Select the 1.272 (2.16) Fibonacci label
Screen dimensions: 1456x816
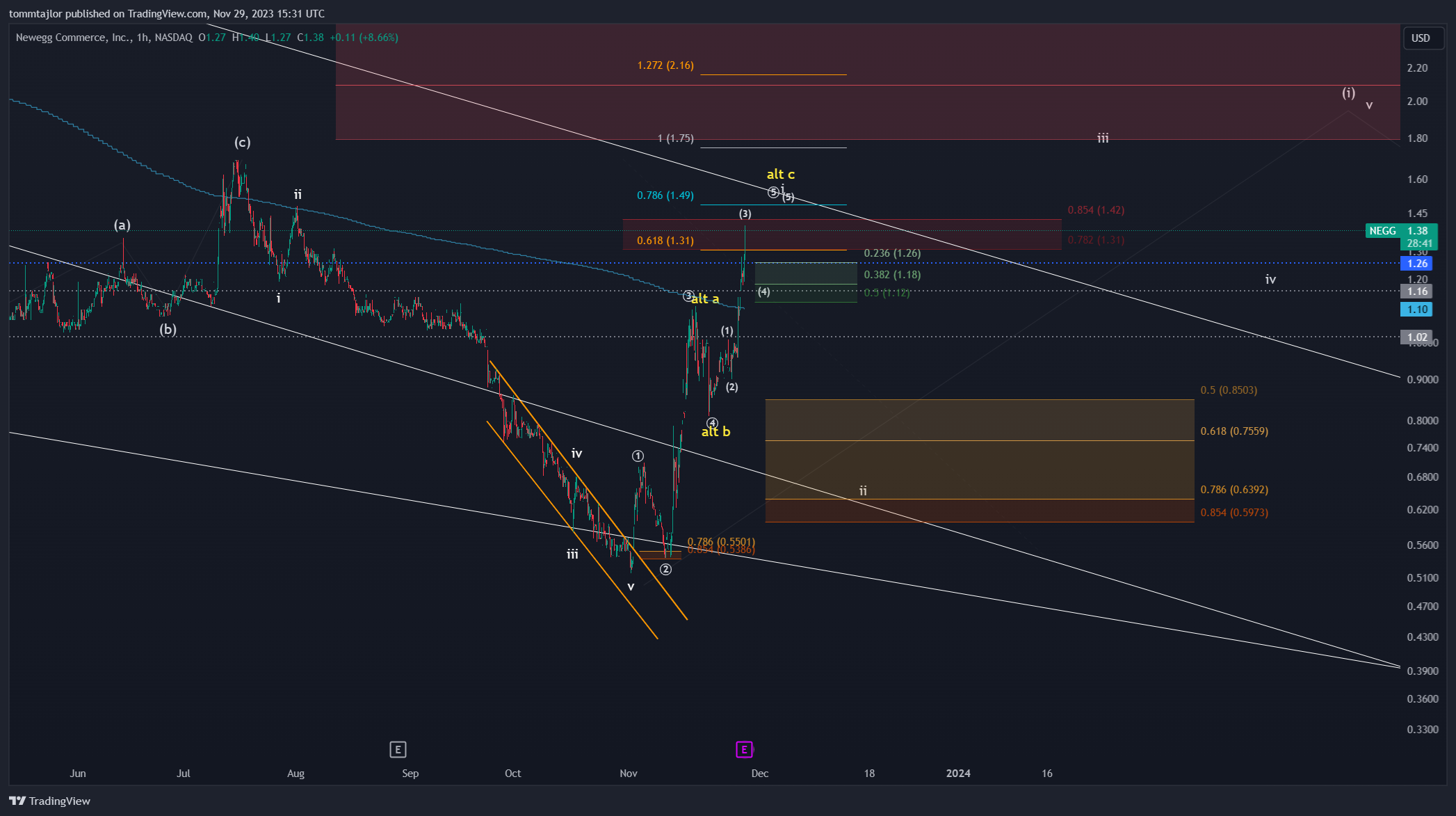coord(665,65)
